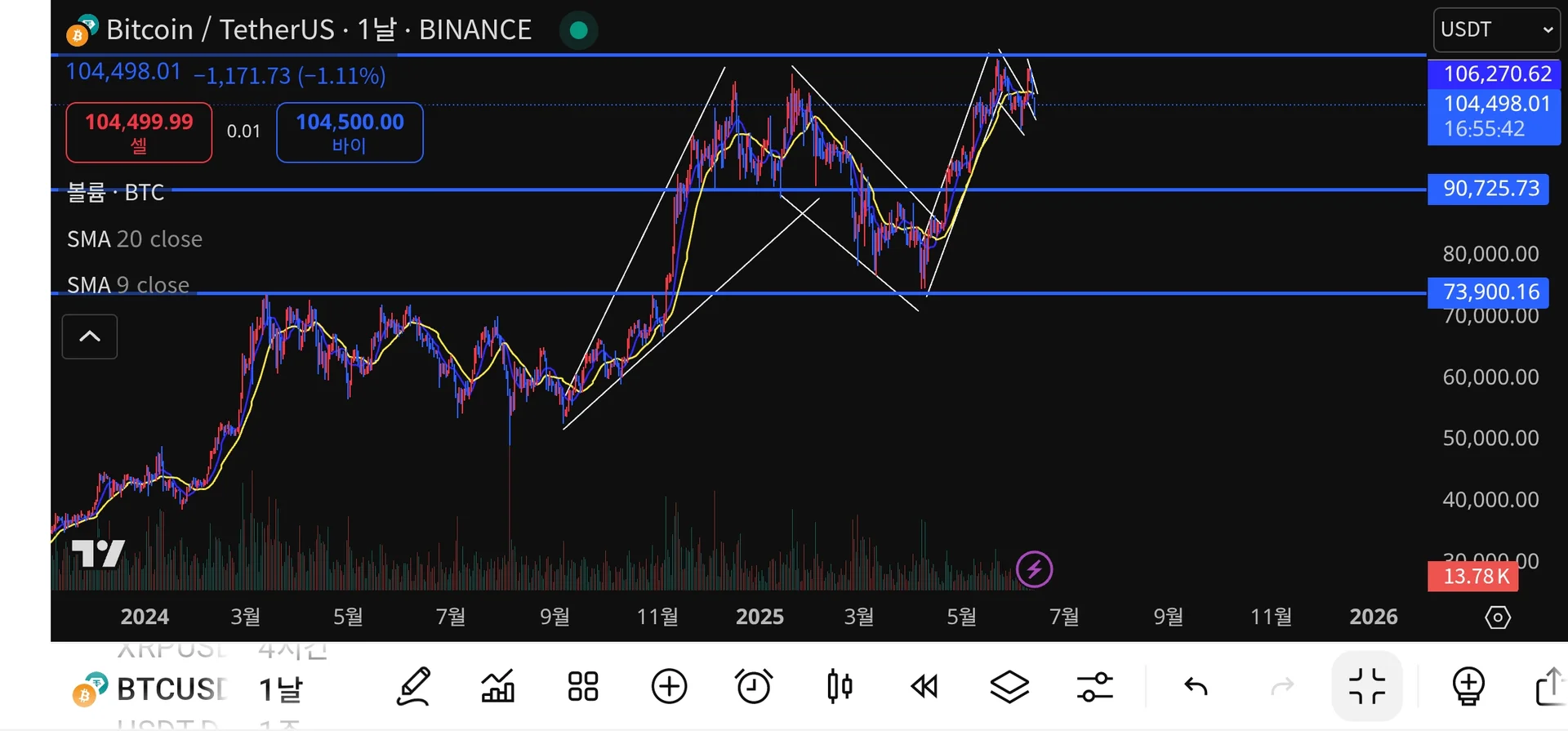Open the USDT currency dropdown
Screen dimensions: 1568x731
1497,30
